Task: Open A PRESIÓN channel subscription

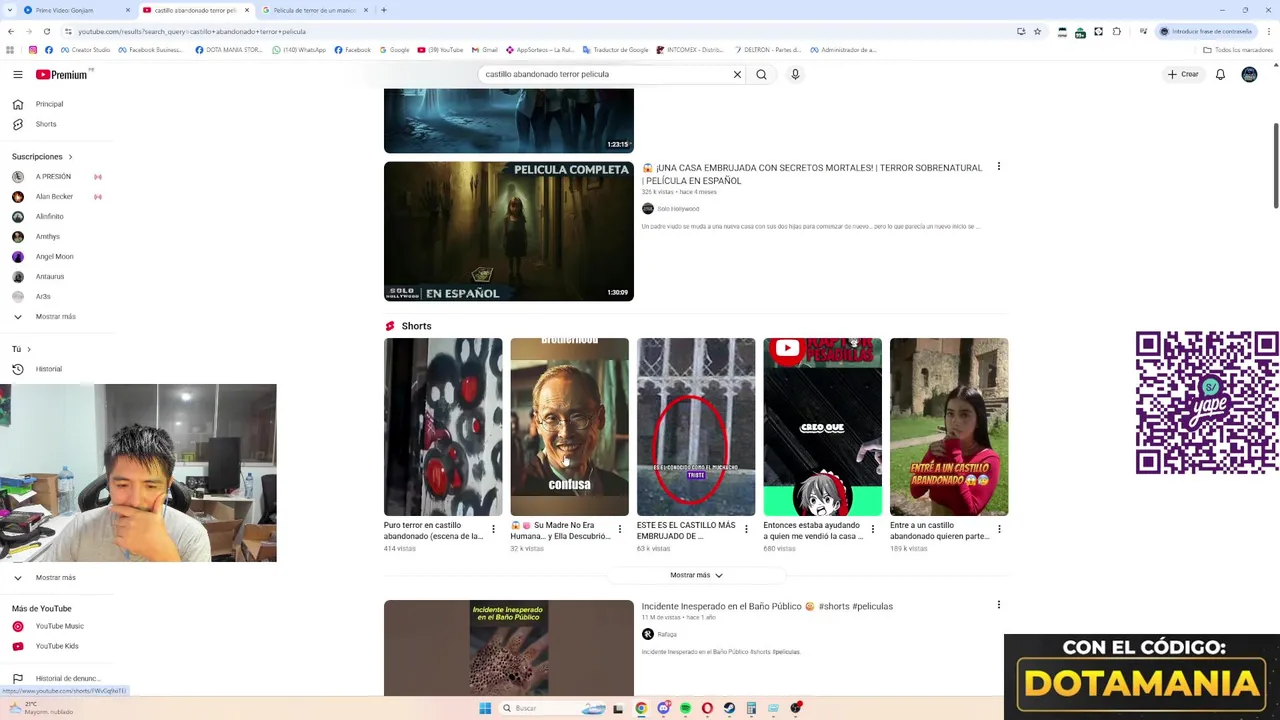Action: 56,176
